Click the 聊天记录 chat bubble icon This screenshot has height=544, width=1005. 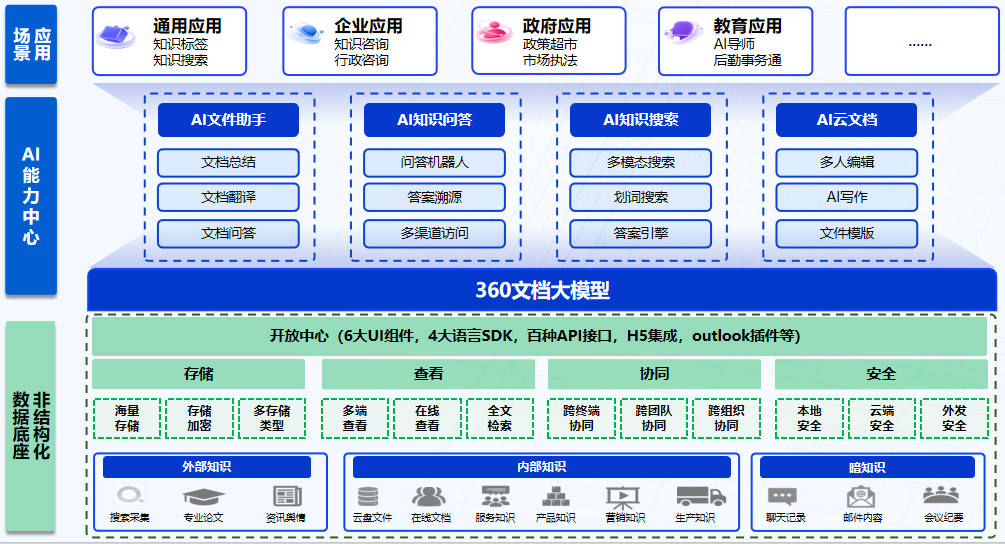pos(782,497)
